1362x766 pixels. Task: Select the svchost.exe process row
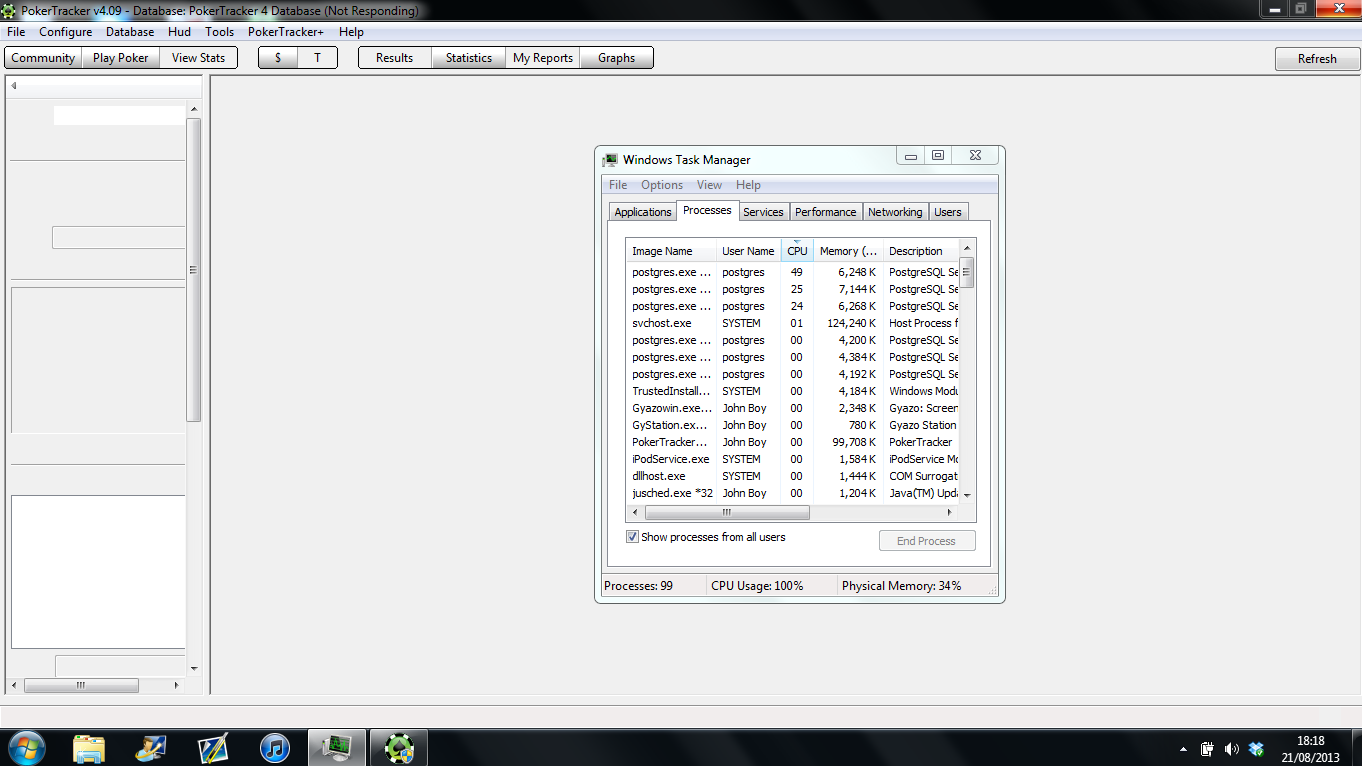pos(793,323)
